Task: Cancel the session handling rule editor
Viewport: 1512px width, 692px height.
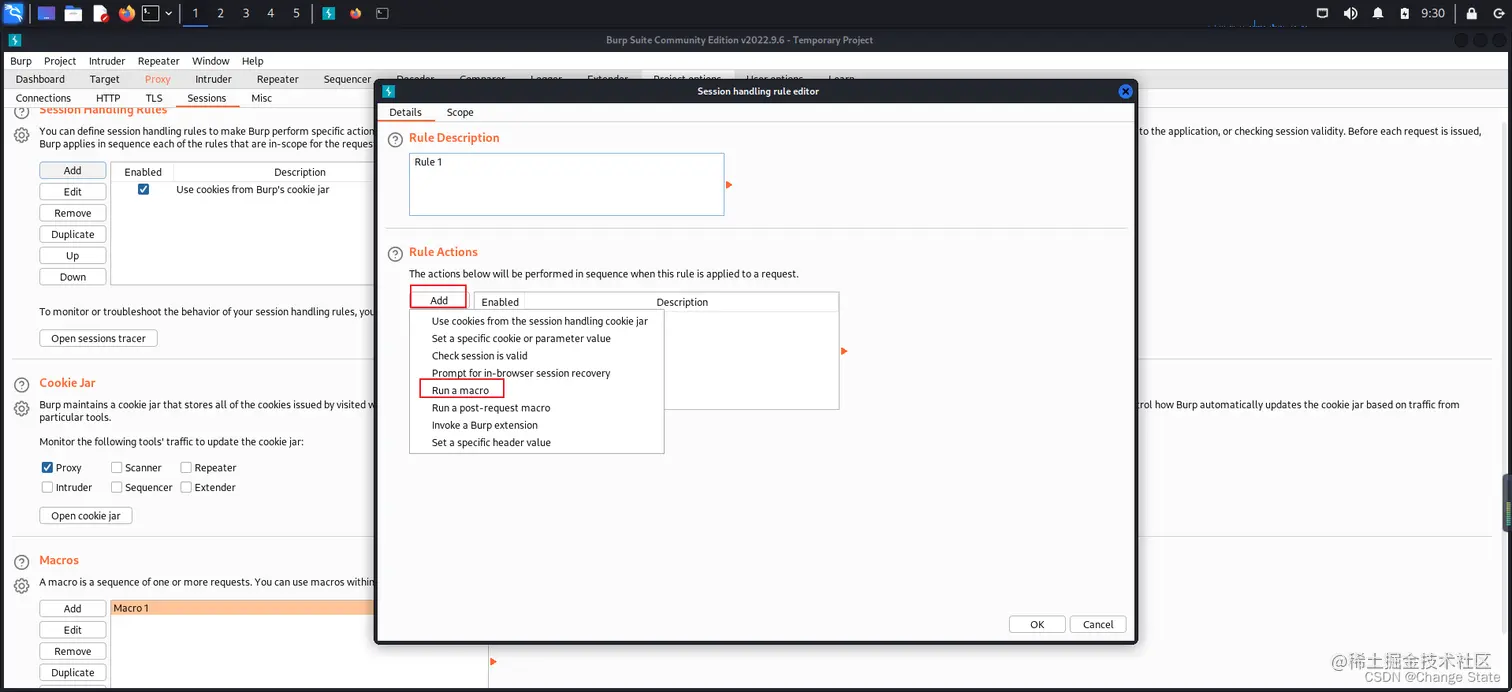Action: click(x=1098, y=624)
